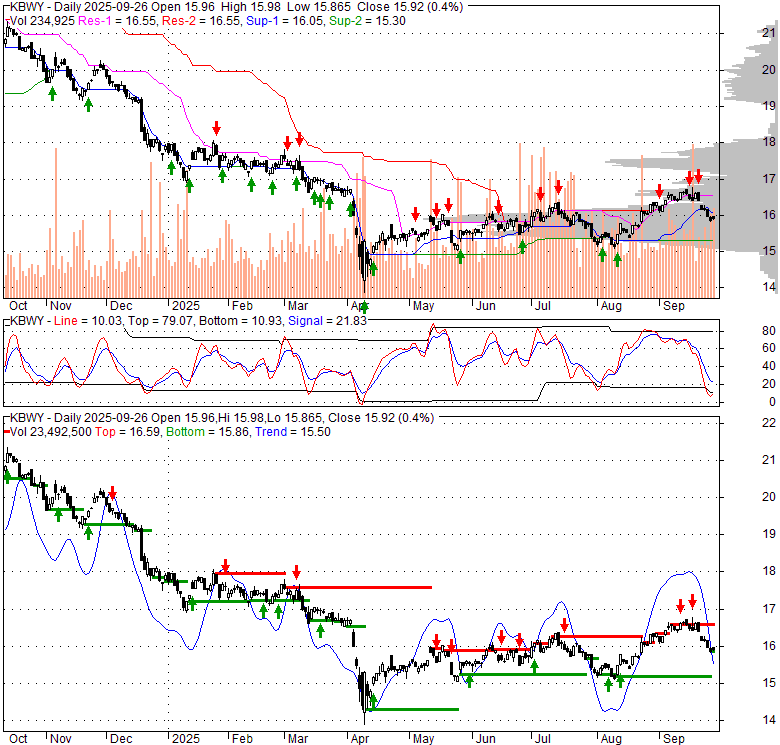The height and width of the screenshot is (745, 780).
Task: Click Jun on the top chart's time axis
Action: 486,306
